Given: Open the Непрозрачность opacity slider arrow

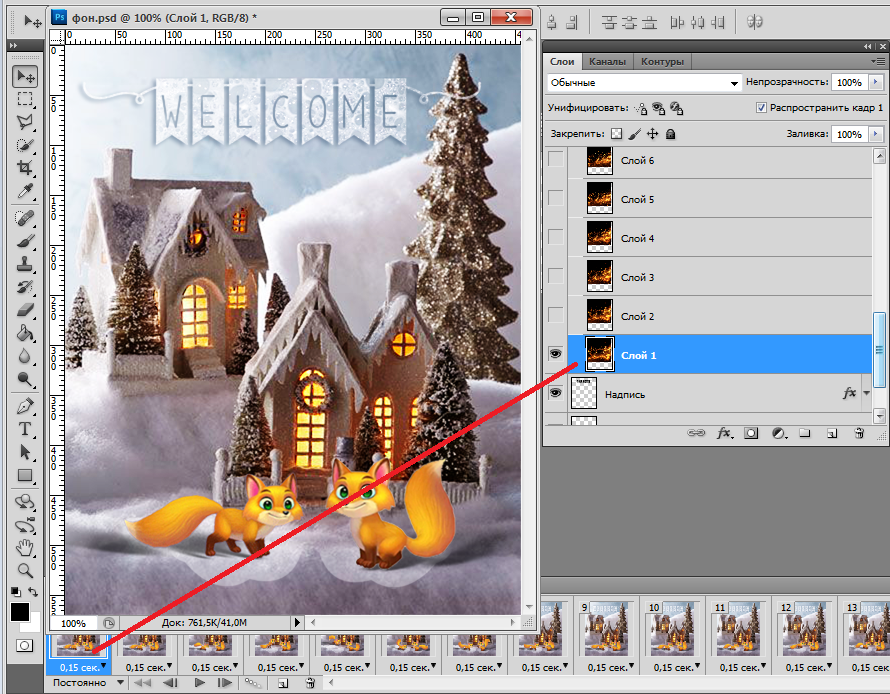Looking at the screenshot, I should [x=876, y=82].
